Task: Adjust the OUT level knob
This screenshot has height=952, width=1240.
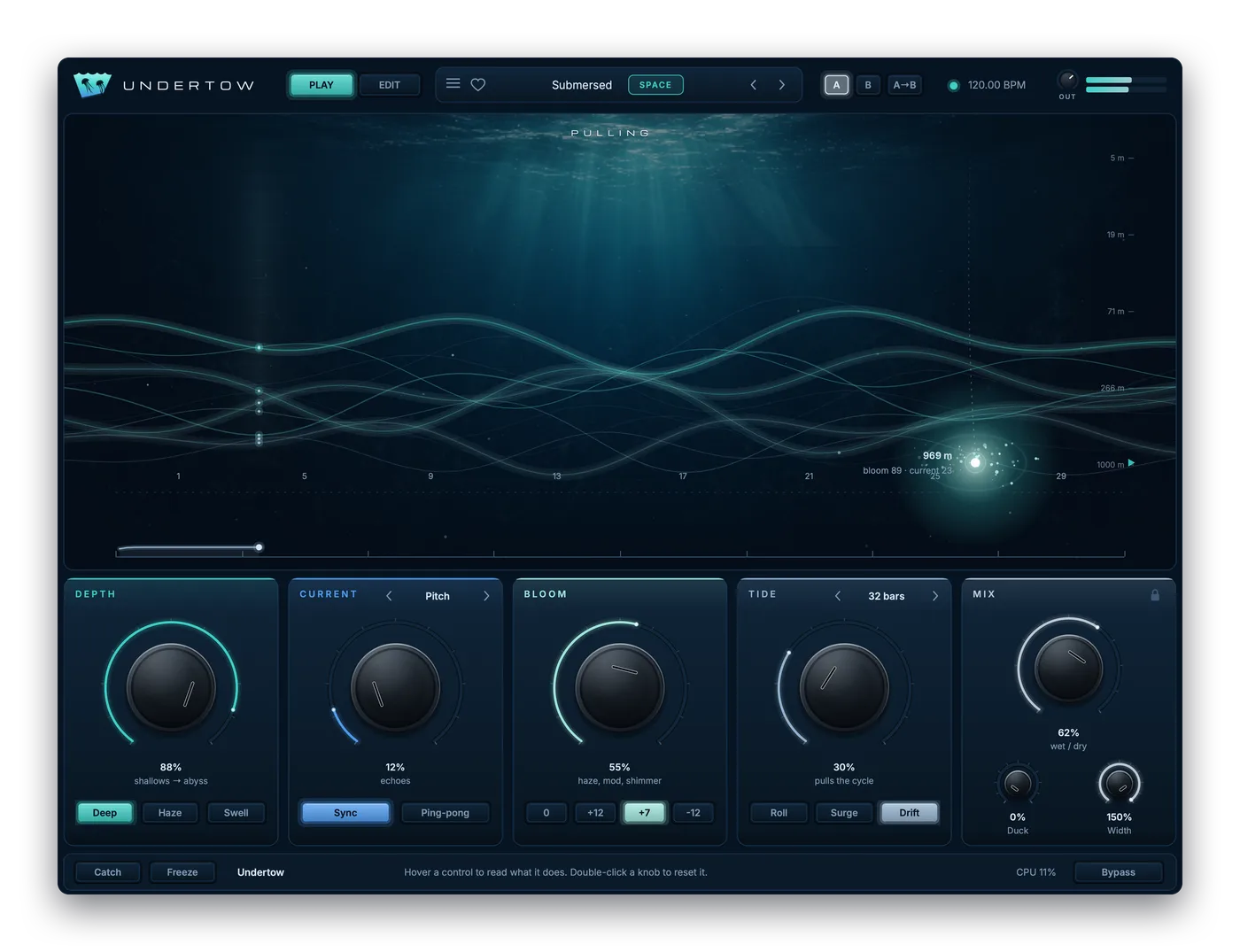Action: (x=1067, y=80)
